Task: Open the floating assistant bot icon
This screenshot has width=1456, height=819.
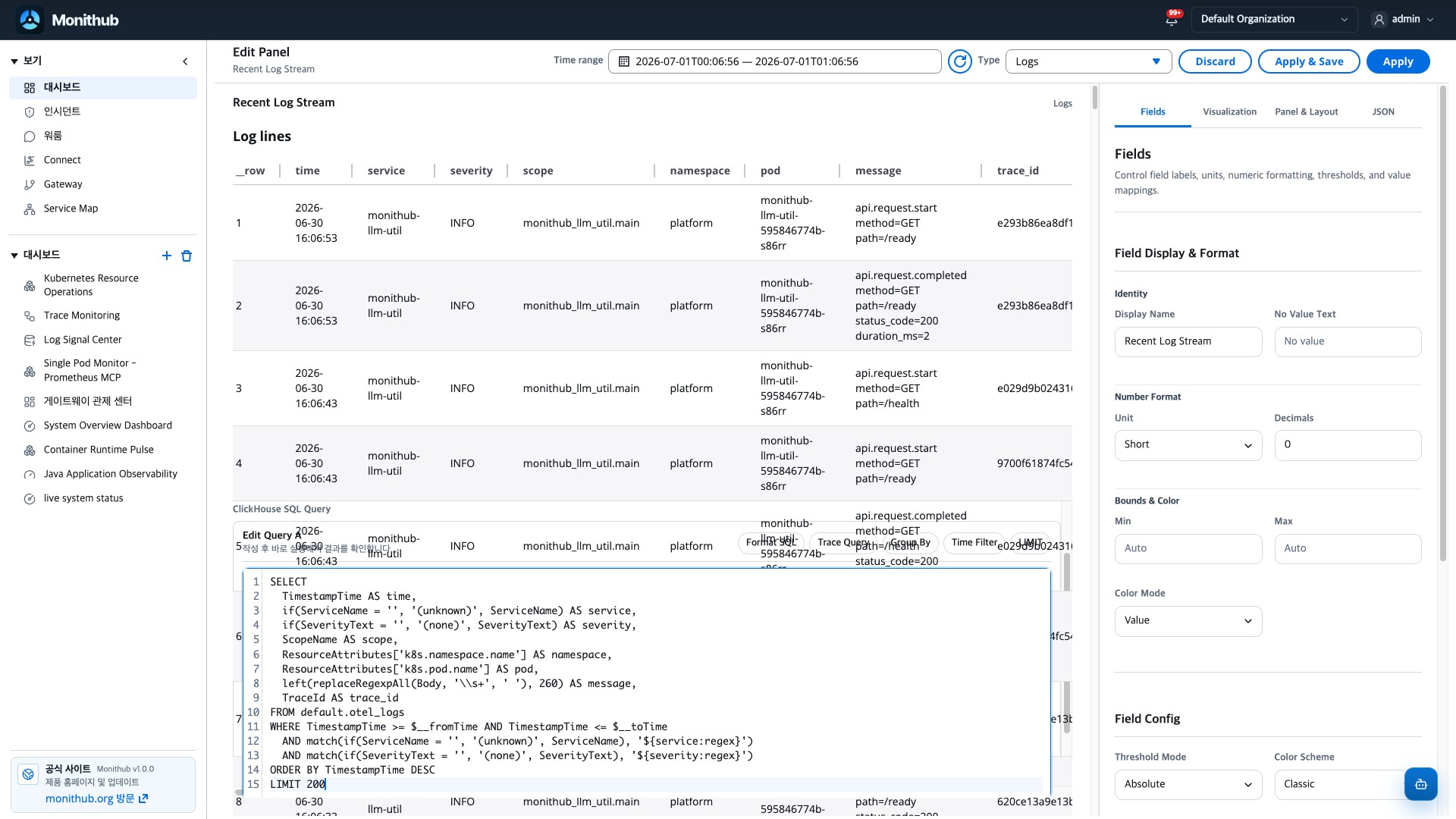Action: pyautogui.click(x=1420, y=784)
